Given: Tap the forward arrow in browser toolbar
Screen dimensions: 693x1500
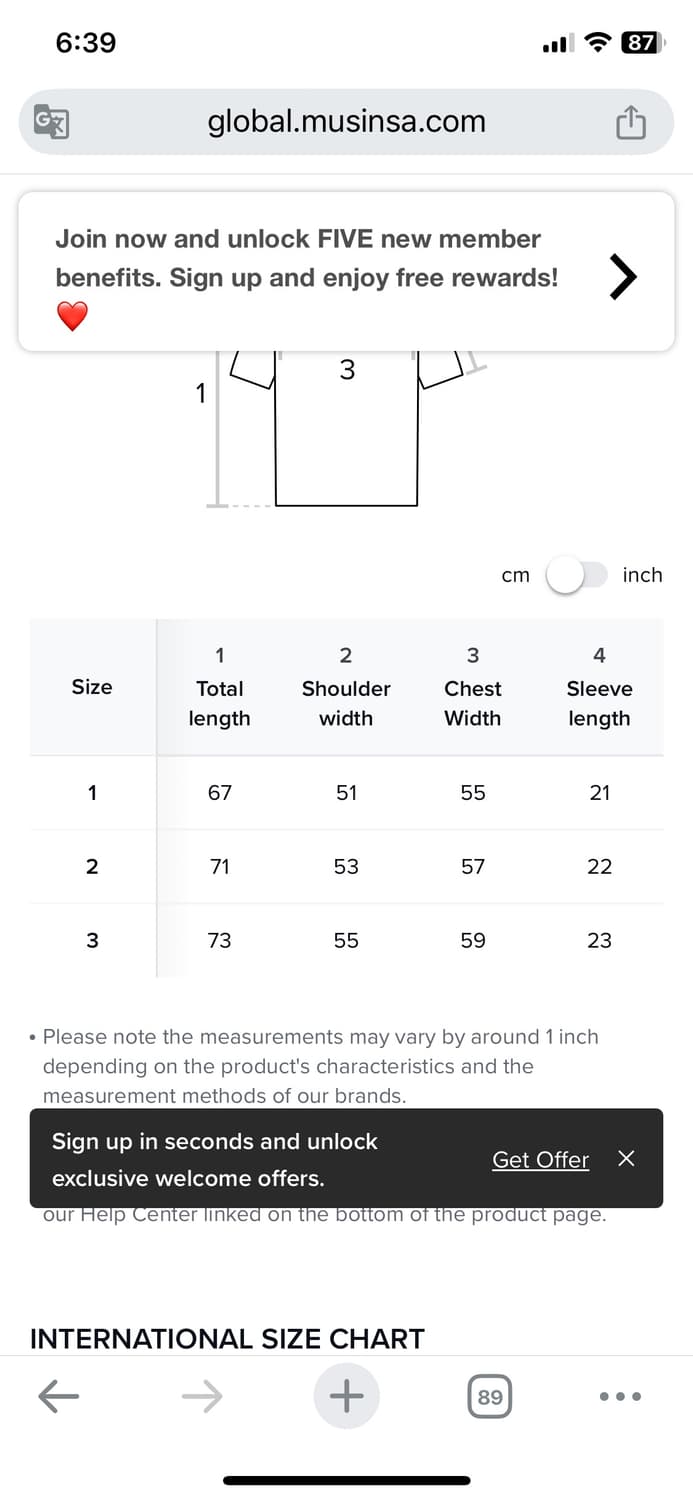Looking at the screenshot, I should (202, 1396).
